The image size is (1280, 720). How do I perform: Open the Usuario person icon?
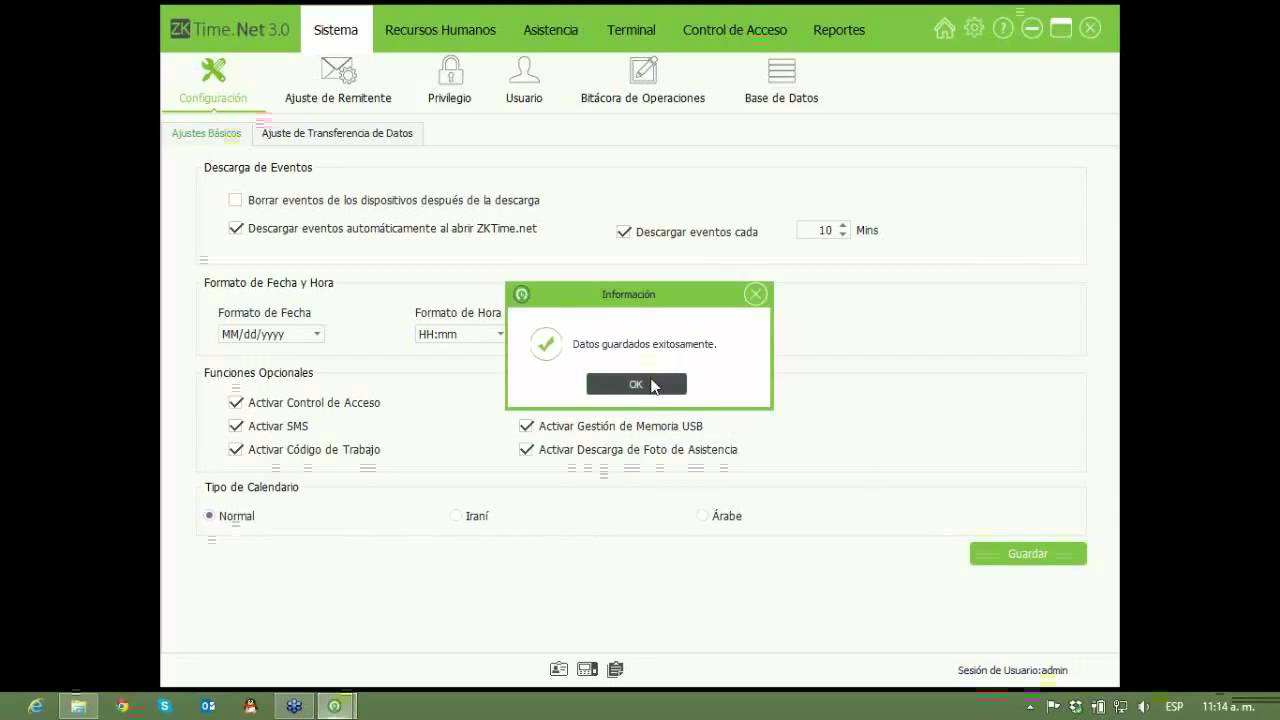(524, 70)
